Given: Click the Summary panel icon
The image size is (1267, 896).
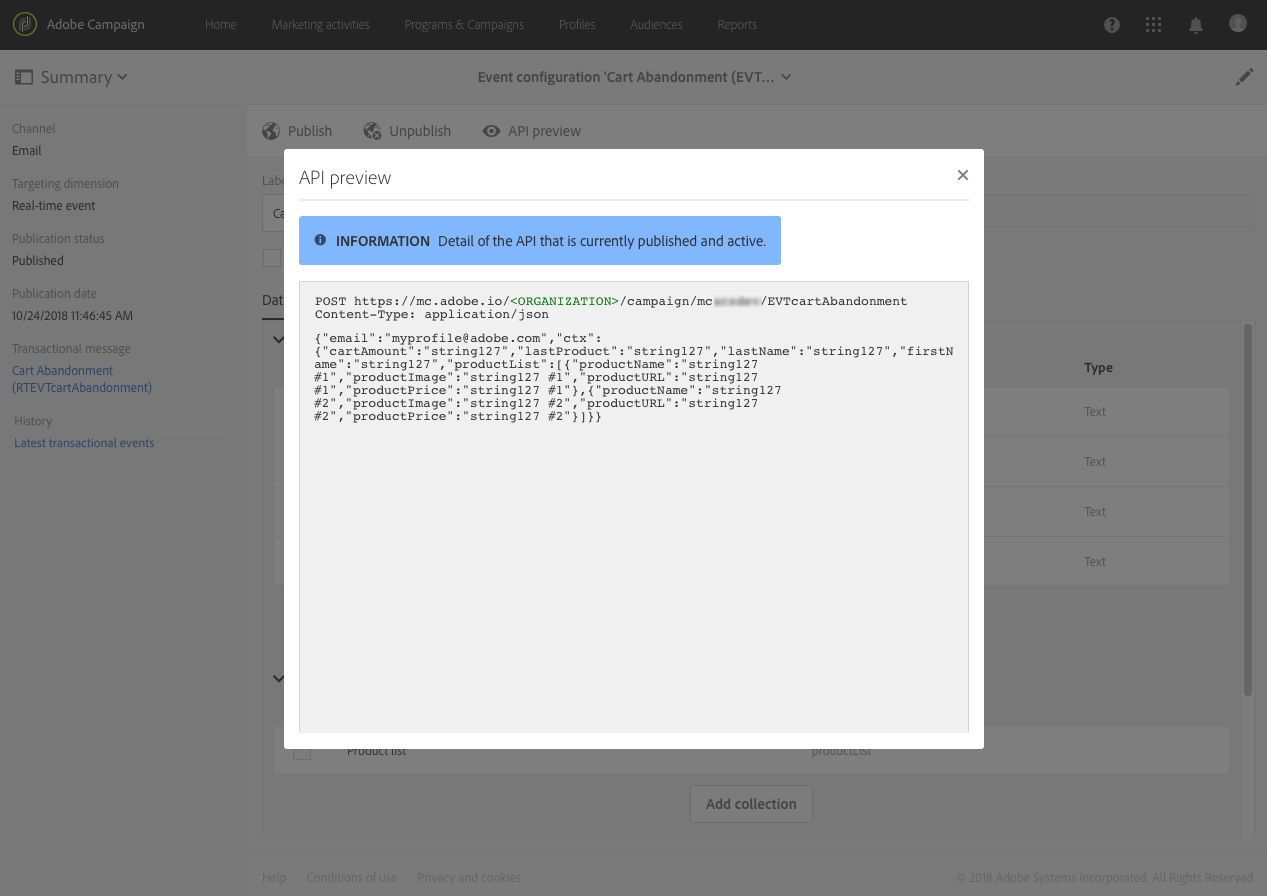Looking at the screenshot, I should pyautogui.click(x=23, y=77).
